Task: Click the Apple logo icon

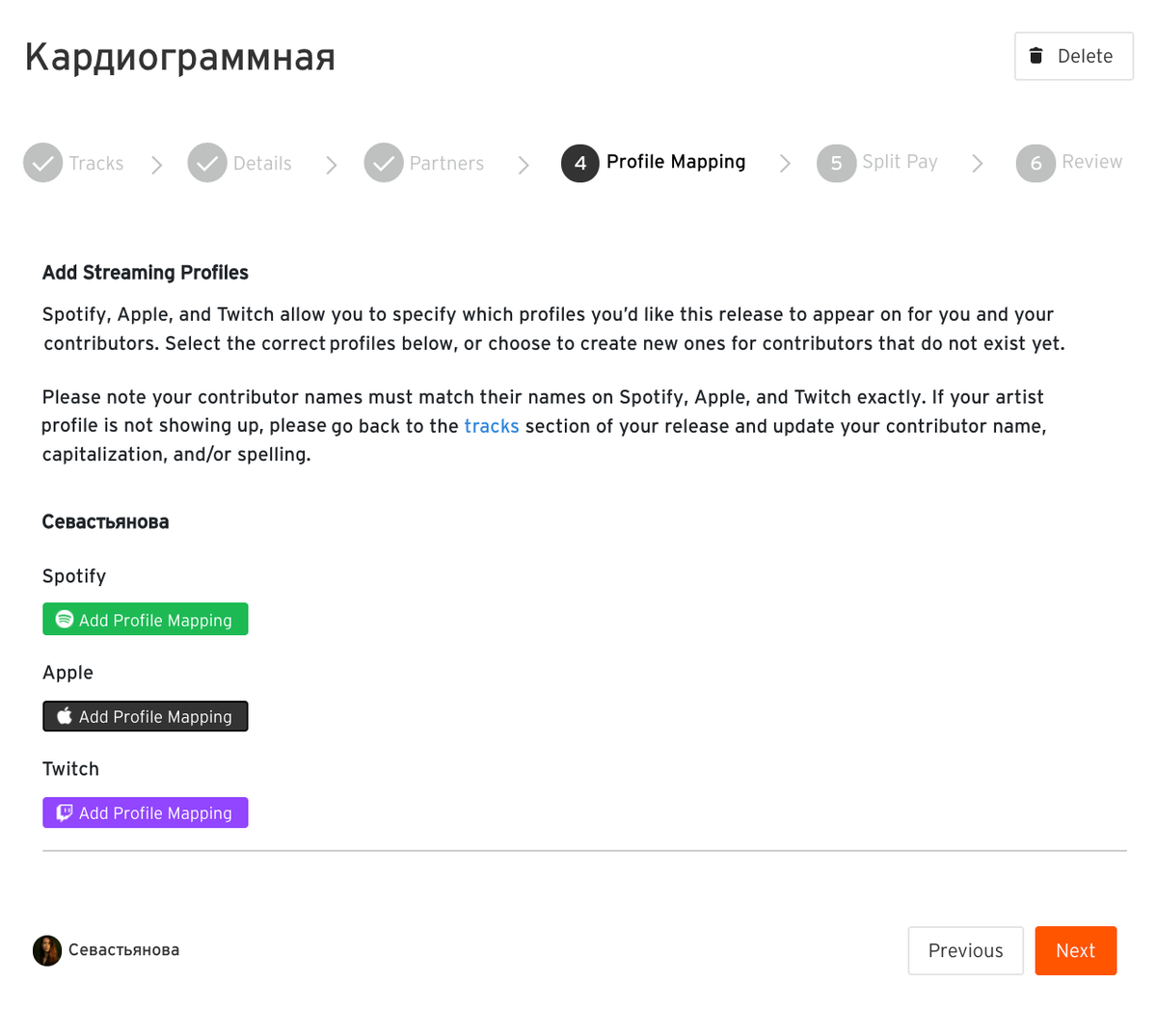Action: pyautogui.click(x=65, y=716)
